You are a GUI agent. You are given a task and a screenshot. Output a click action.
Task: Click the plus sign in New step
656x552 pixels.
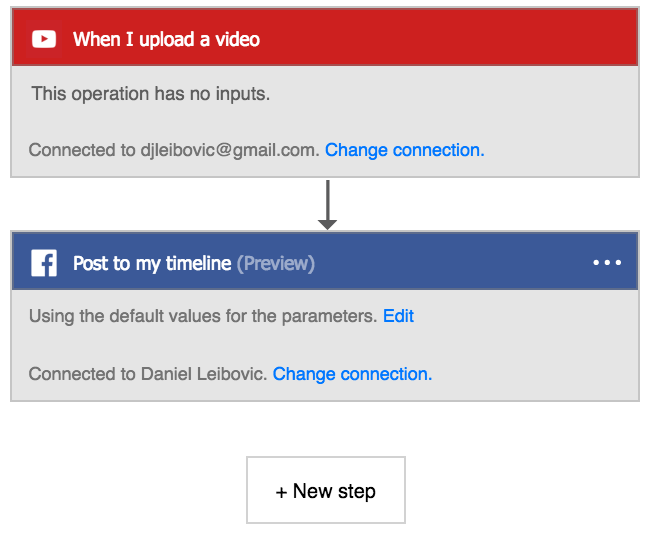(x=282, y=491)
